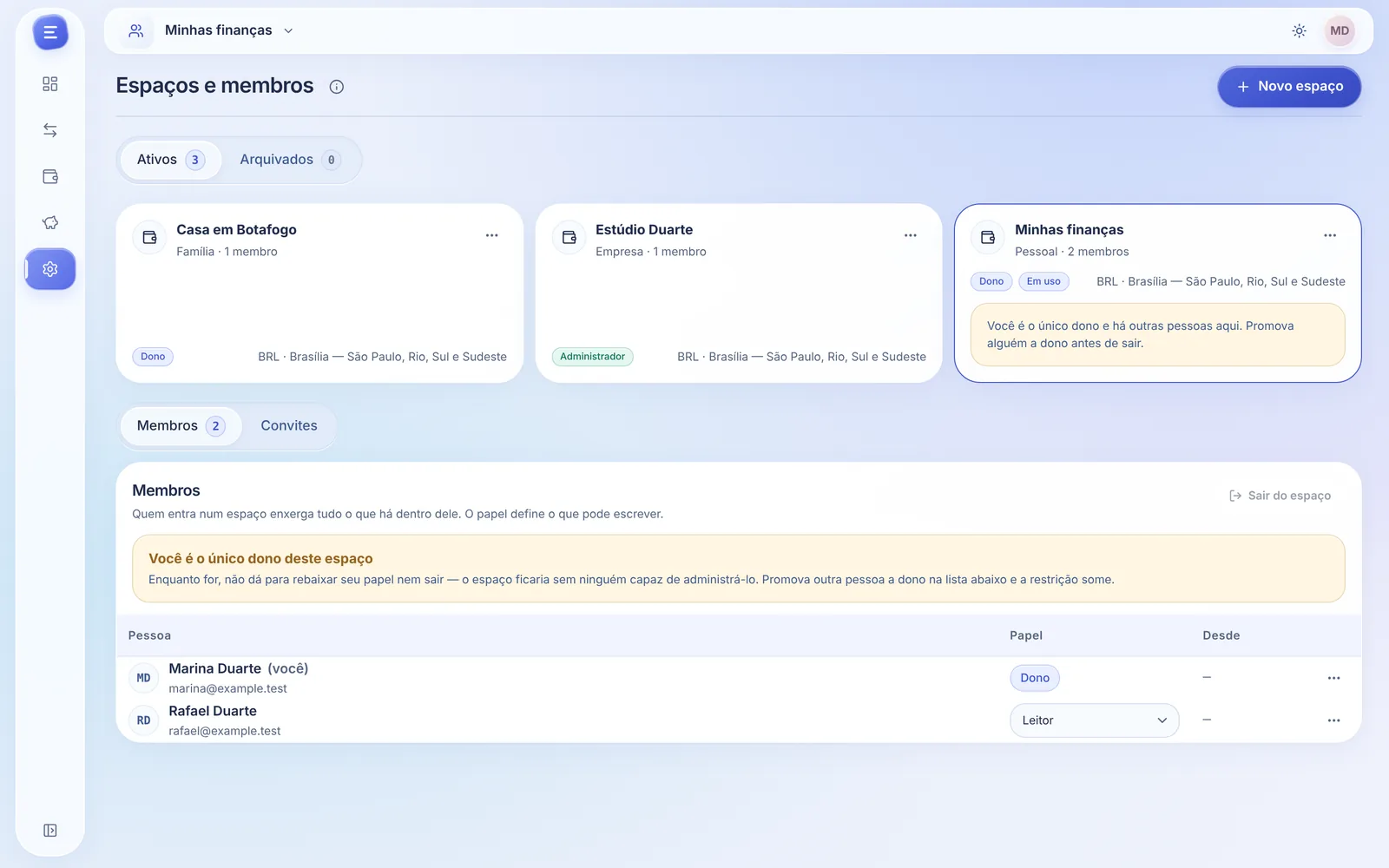This screenshot has height=868, width=1389.
Task: Toggle the light theme sun icon
Action: [x=1299, y=30]
